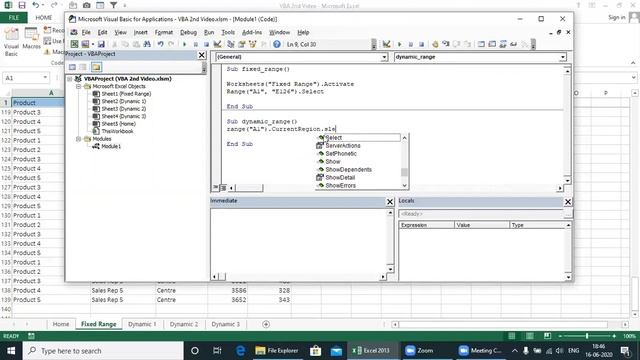640x360 pixels.
Task: Collapse Modules folder in project tree
Action: (78, 139)
